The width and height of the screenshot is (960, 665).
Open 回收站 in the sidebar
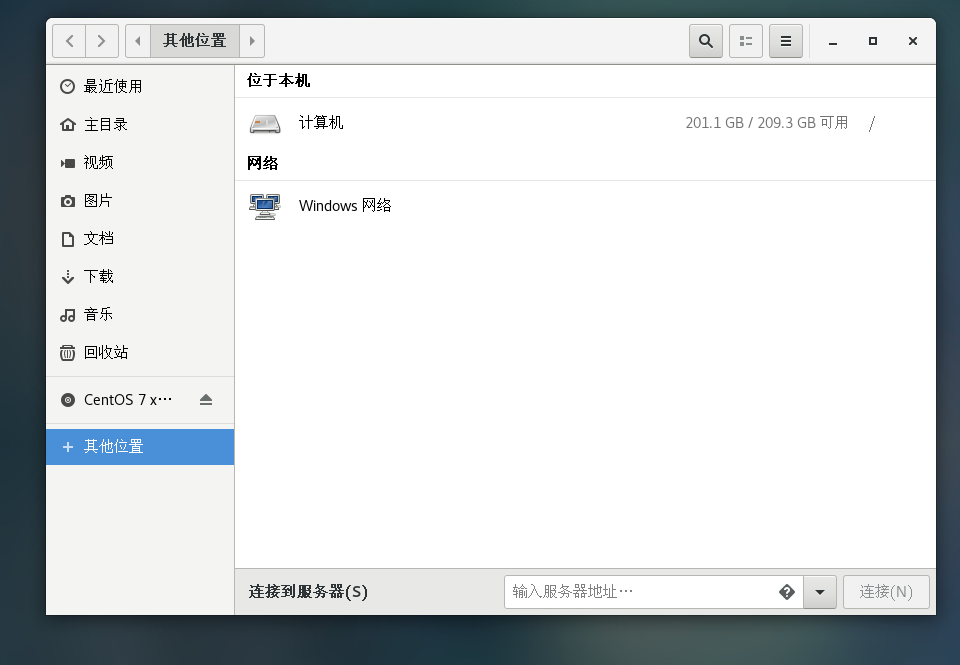point(140,352)
